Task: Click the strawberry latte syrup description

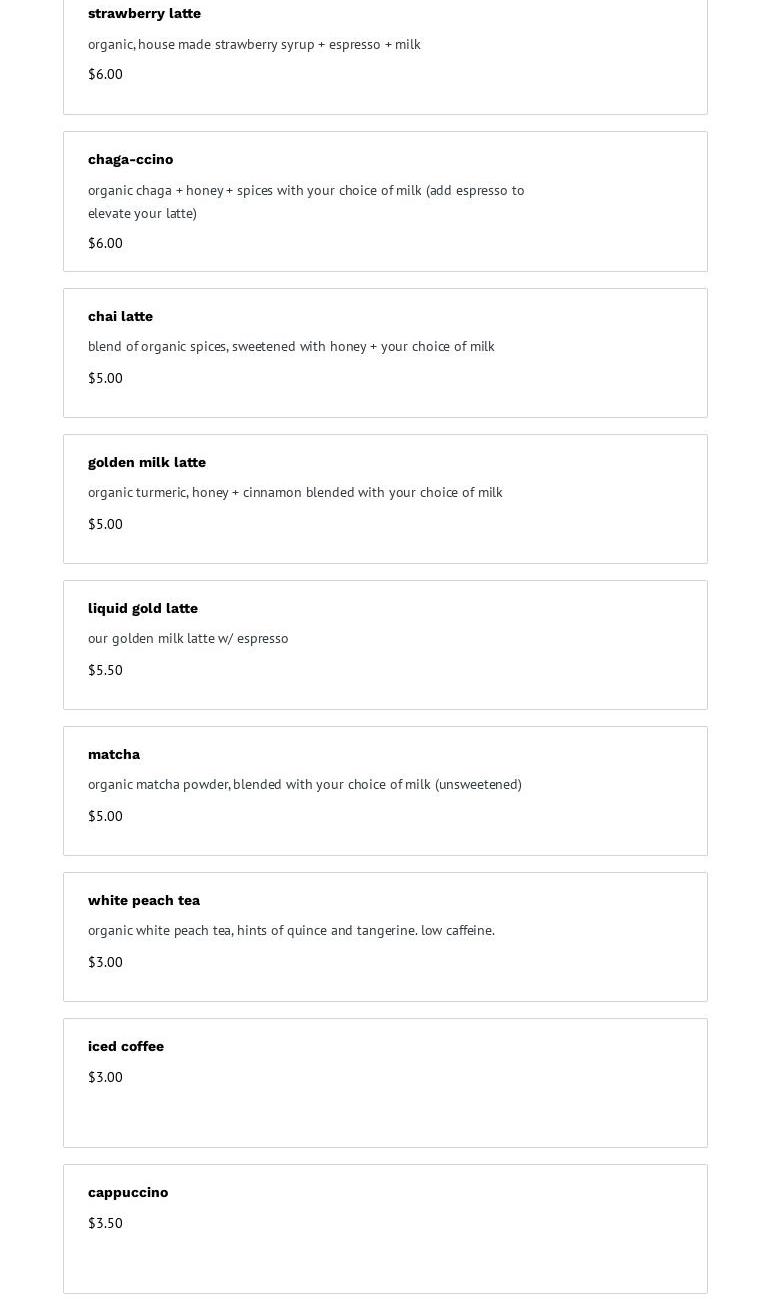Action: (x=254, y=44)
